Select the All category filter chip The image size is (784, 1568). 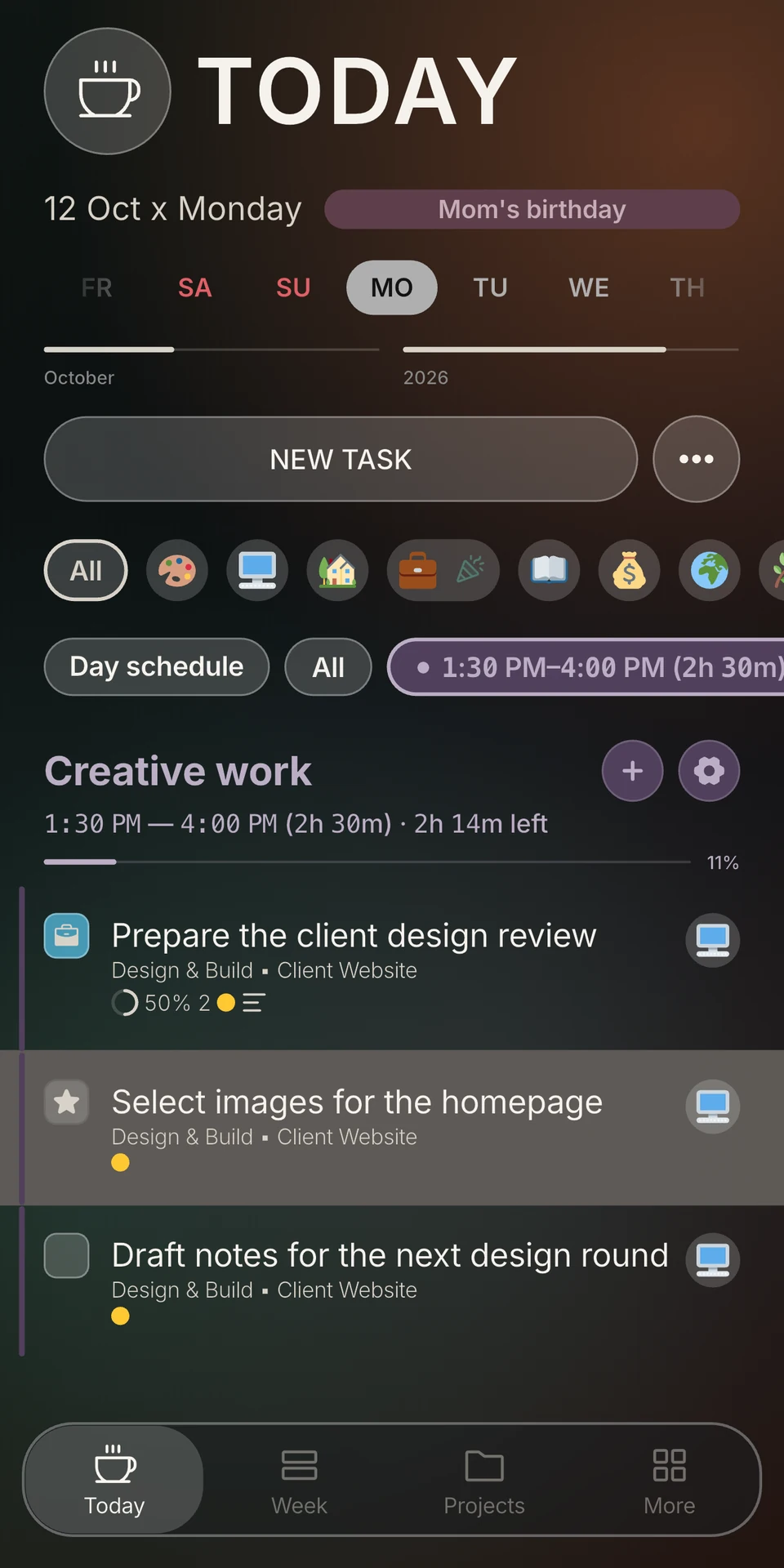coord(86,570)
